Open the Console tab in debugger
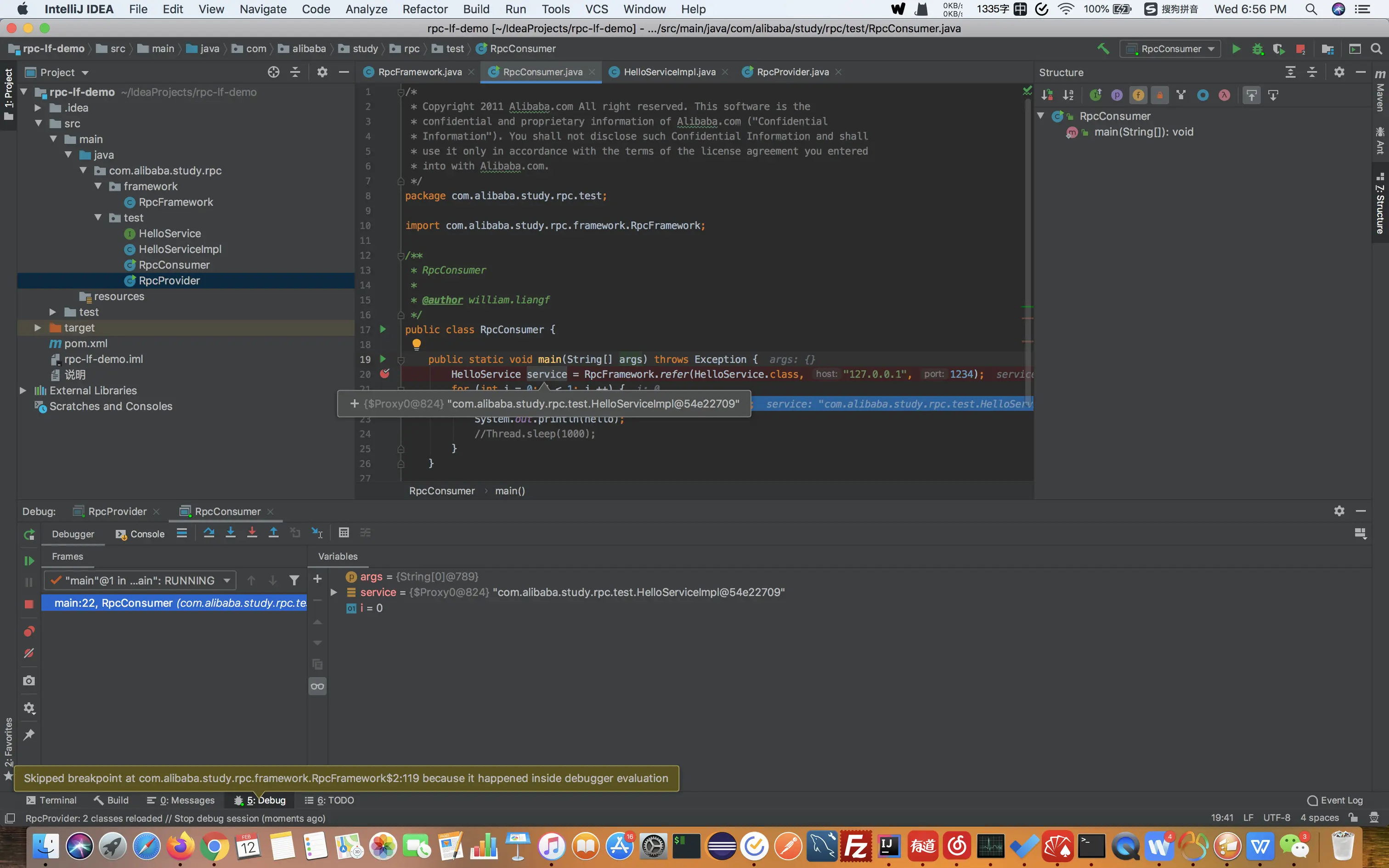1389x868 pixels. tap(141, 534)
